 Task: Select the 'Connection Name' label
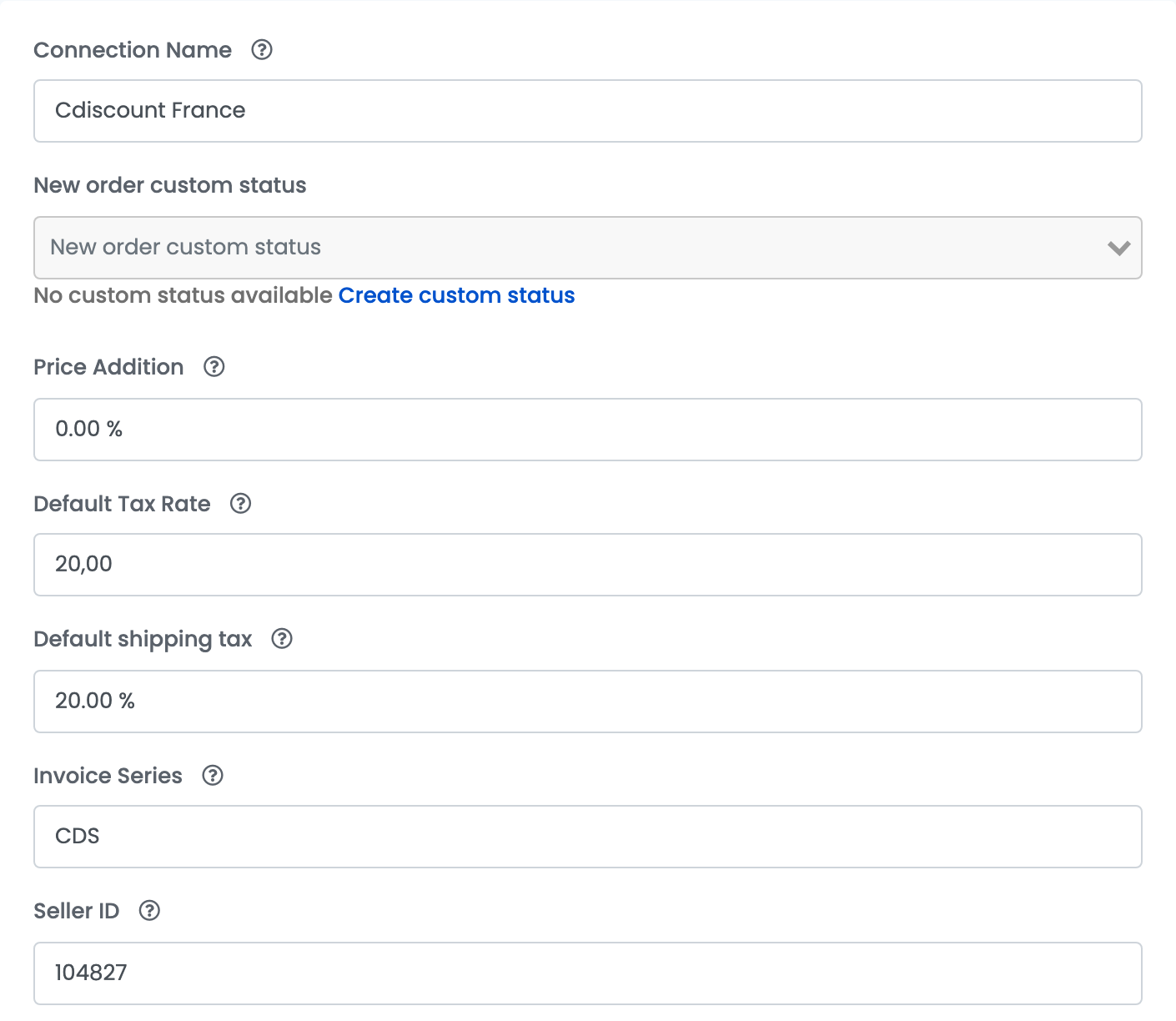click(x=133, y=50)
